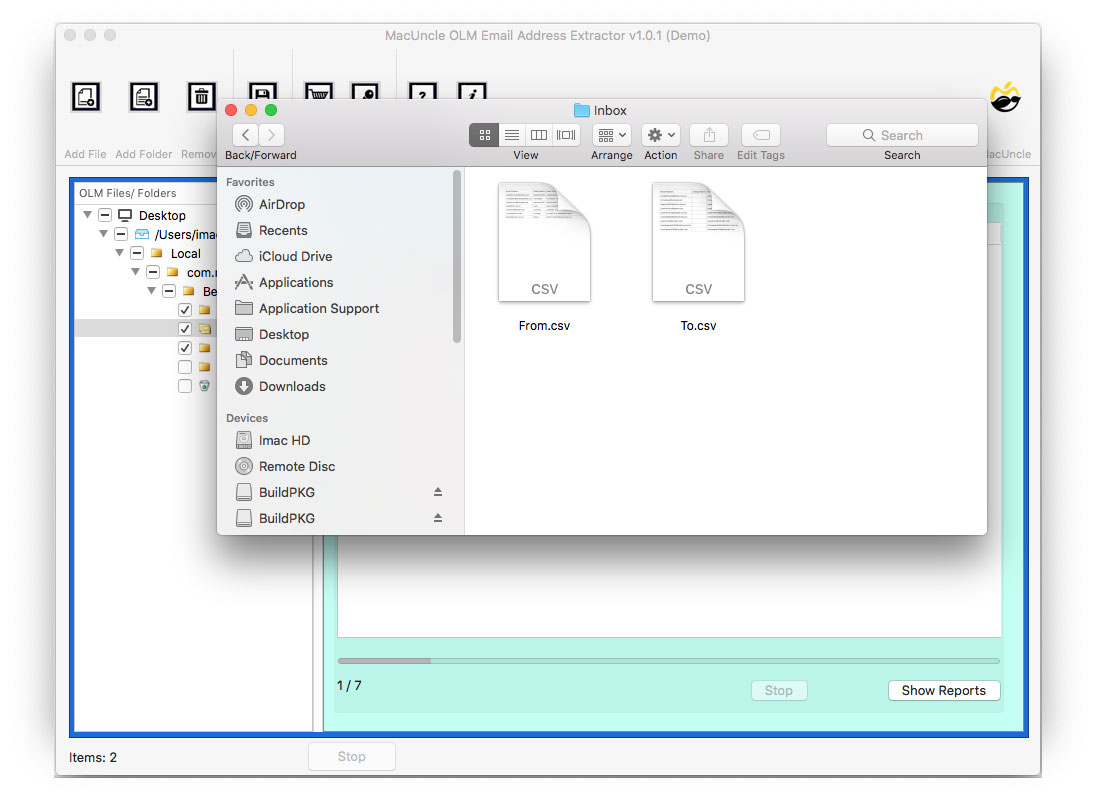Open the Arrange dropdown in Finder
1096x799 pixels.
point(612,135)
